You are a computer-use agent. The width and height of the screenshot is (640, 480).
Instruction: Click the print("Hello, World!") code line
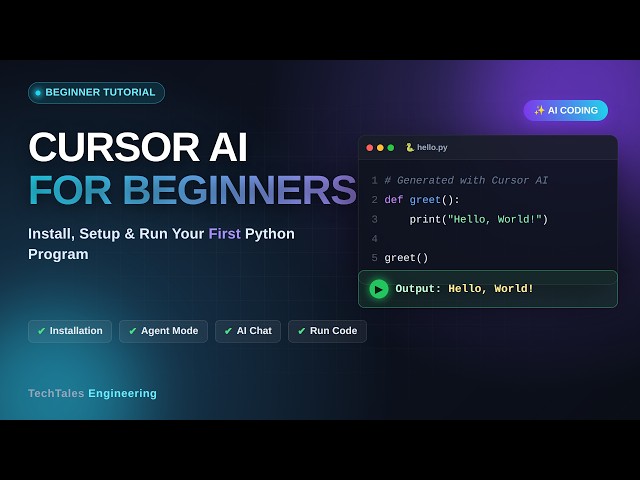479,220
